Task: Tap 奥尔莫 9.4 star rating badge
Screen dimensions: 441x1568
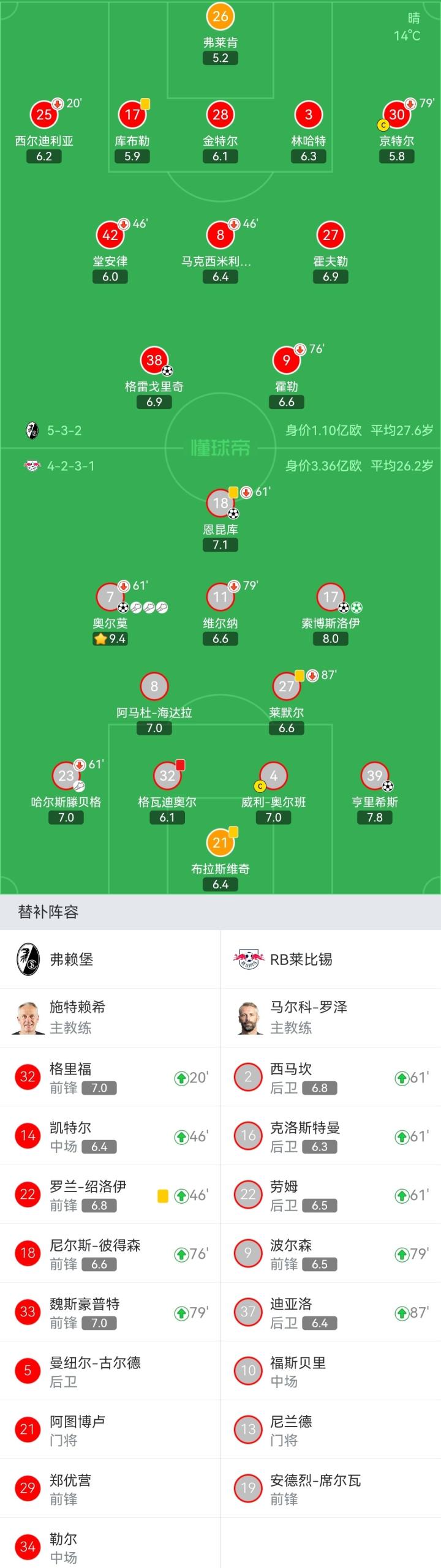Action: coord(110,639)
